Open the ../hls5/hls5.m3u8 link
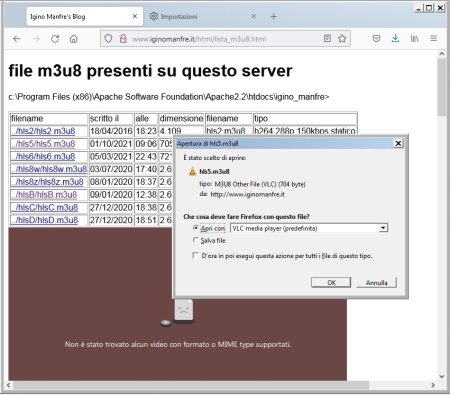450x395 pixels. (43, 144)
